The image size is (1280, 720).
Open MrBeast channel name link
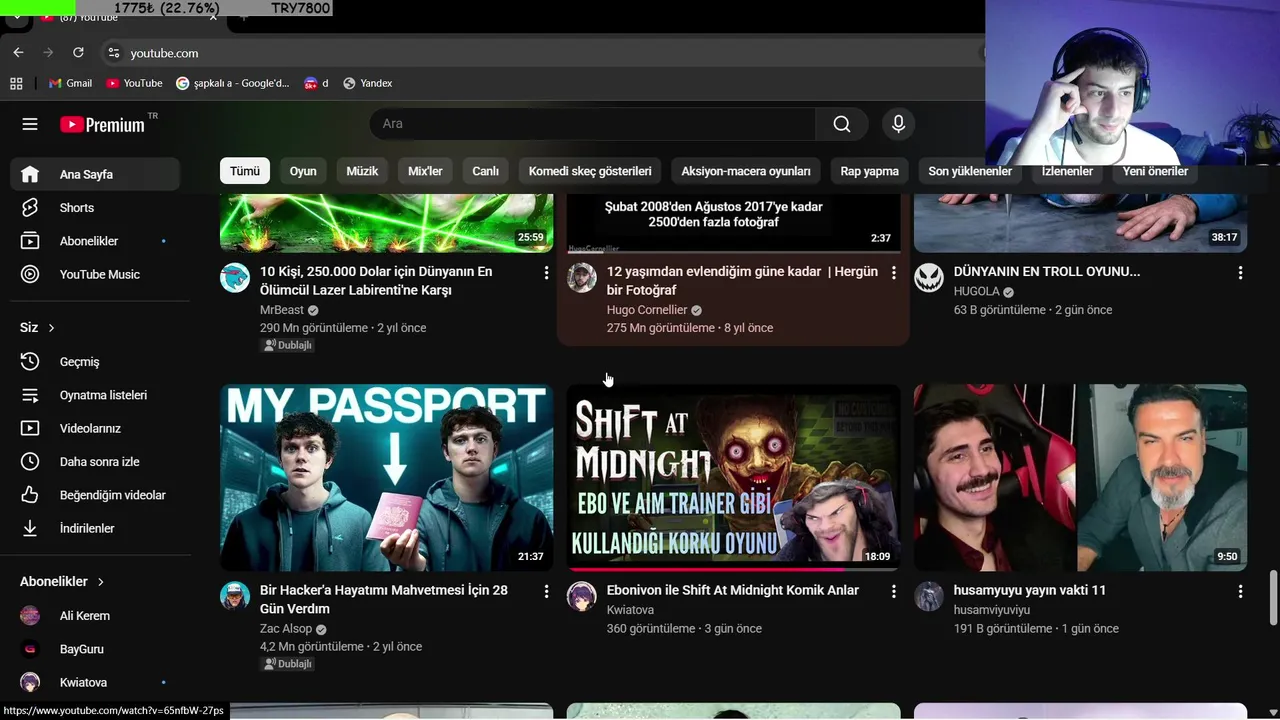(x=282, y=310)
